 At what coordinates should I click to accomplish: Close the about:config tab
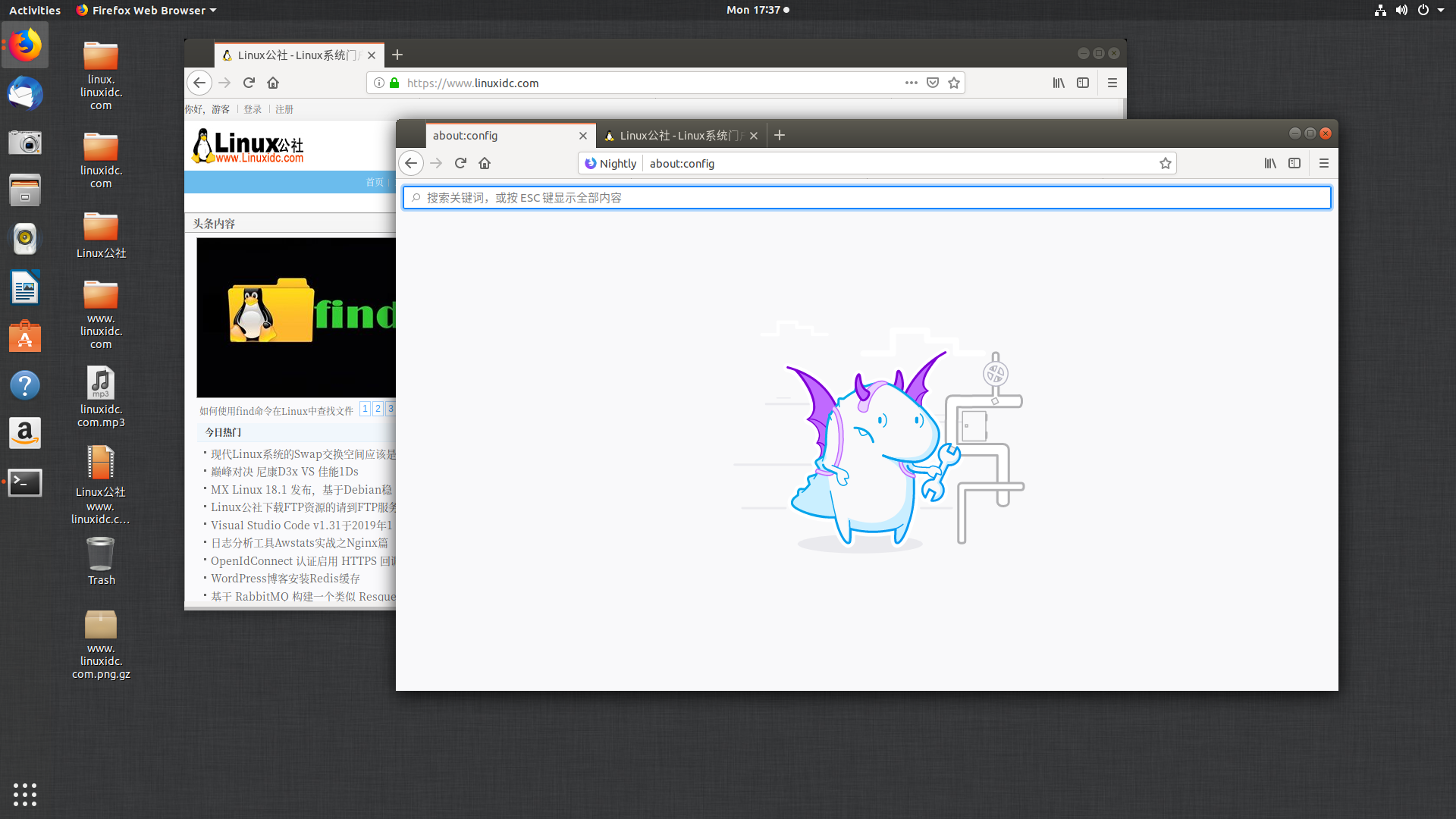coord(583,136)
